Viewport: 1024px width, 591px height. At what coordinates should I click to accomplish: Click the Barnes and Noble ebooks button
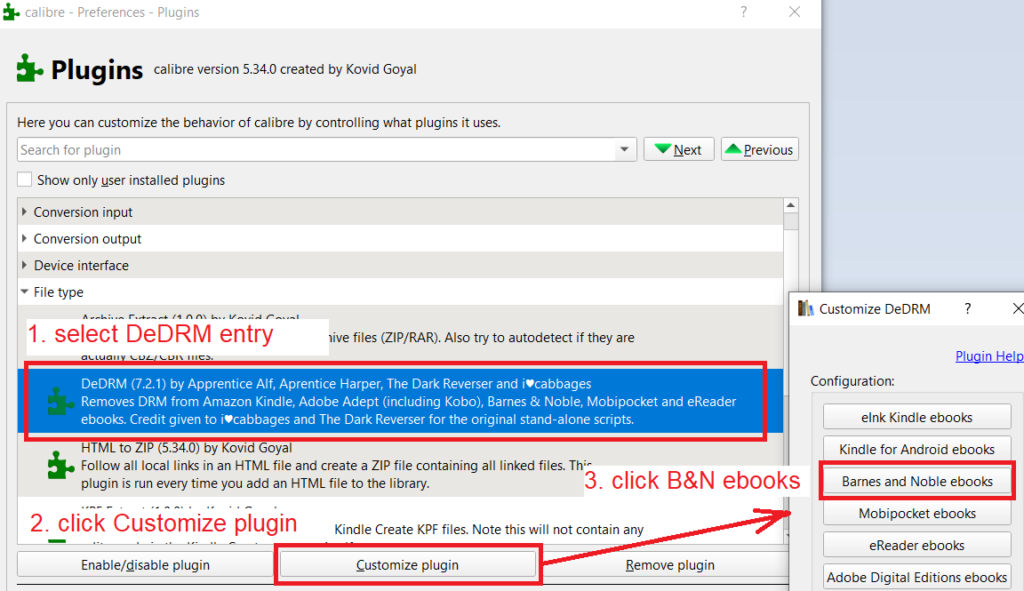point(917,481)
